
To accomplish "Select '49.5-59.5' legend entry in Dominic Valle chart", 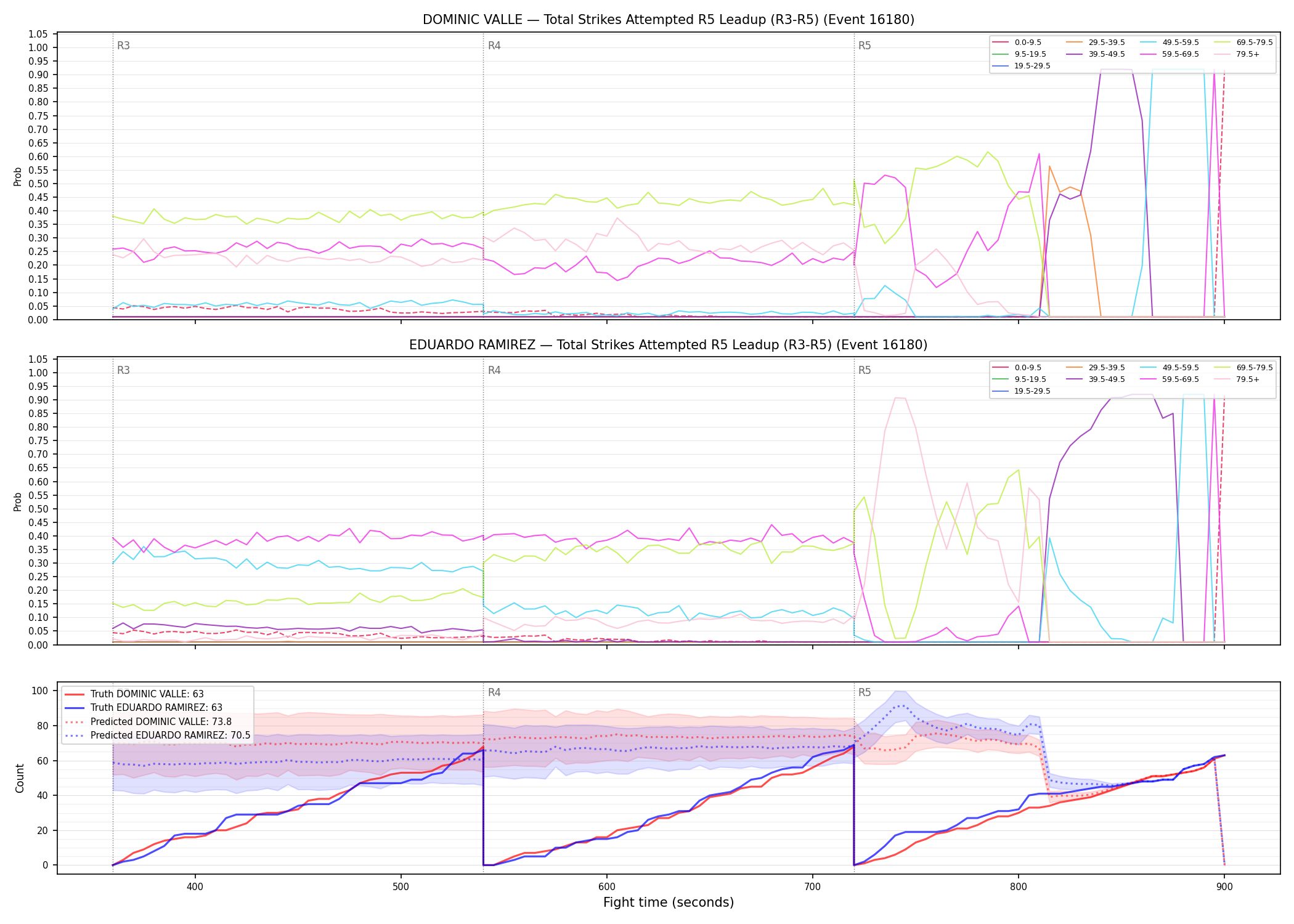I will (1170, 43).
